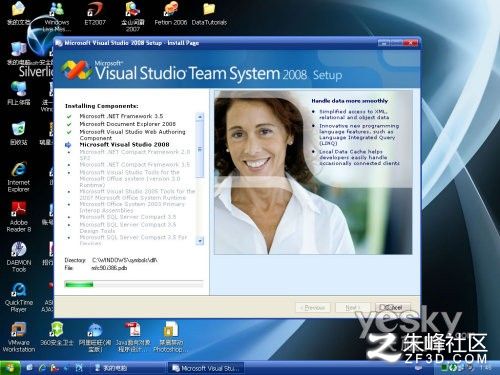Screen dimensions: 500x375
Task: Click the taskbar clock
Action: point(486,368)
